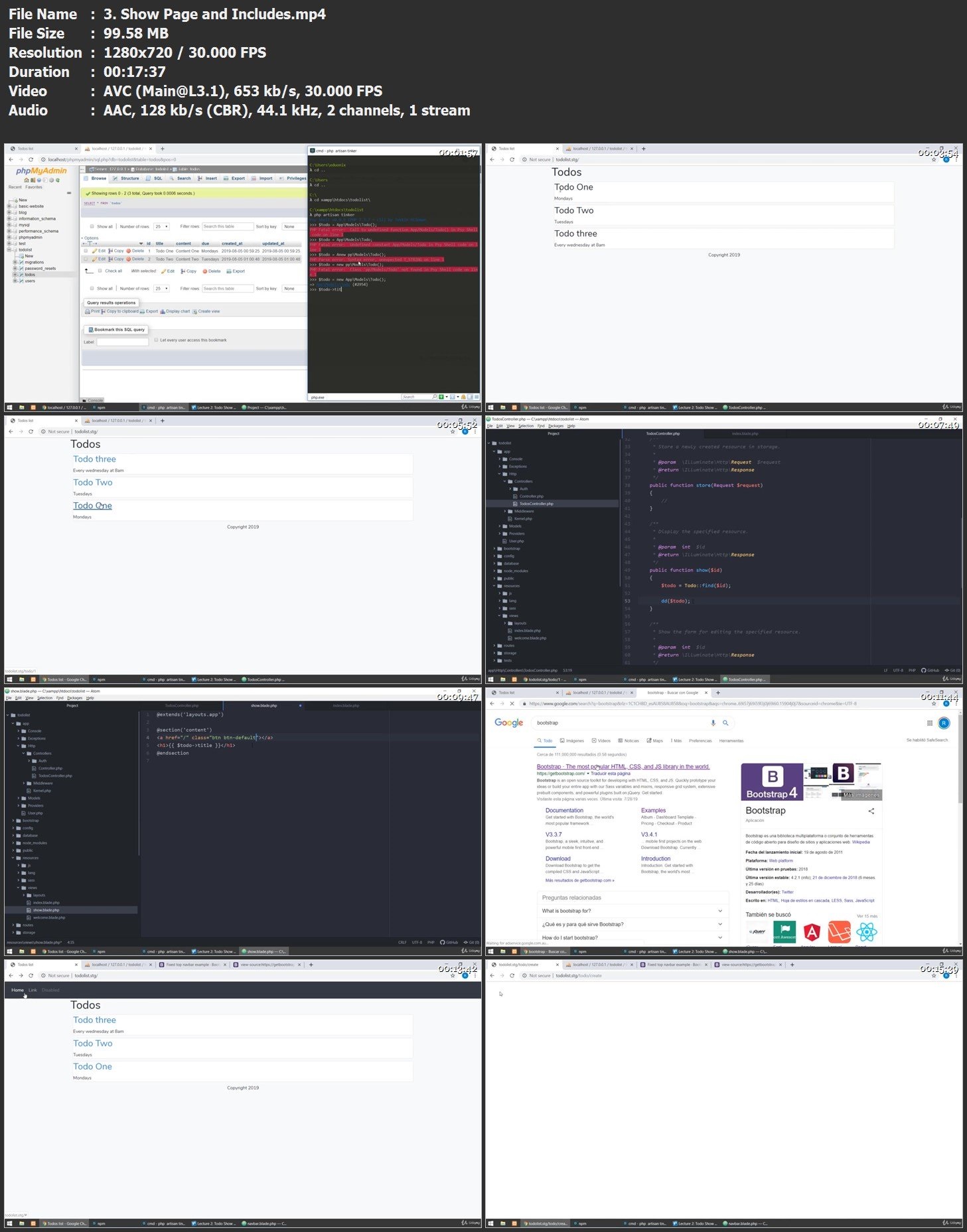967x1232 pixels.
Task: Stop page loading in the 00:11:44 Chrome frame
Action: 512,703
